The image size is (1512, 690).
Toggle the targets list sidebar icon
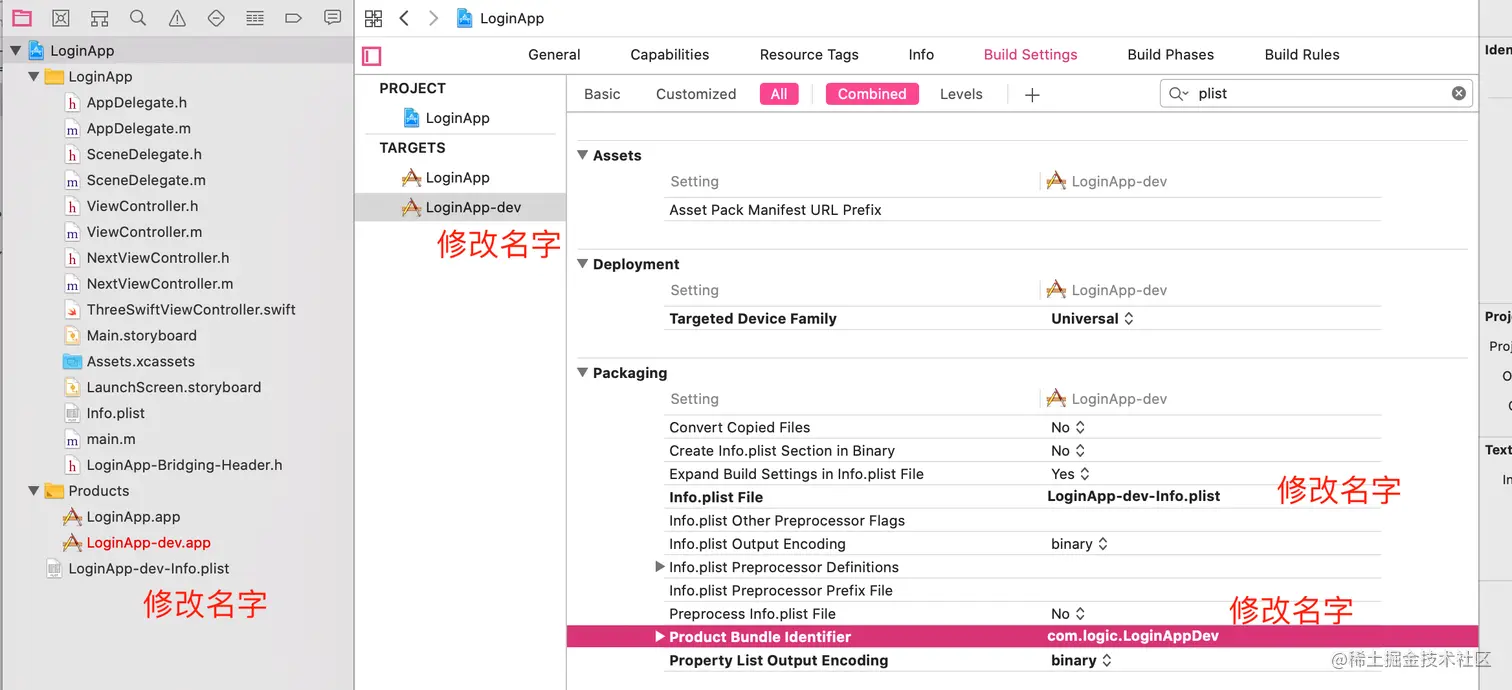pos(372,56)
